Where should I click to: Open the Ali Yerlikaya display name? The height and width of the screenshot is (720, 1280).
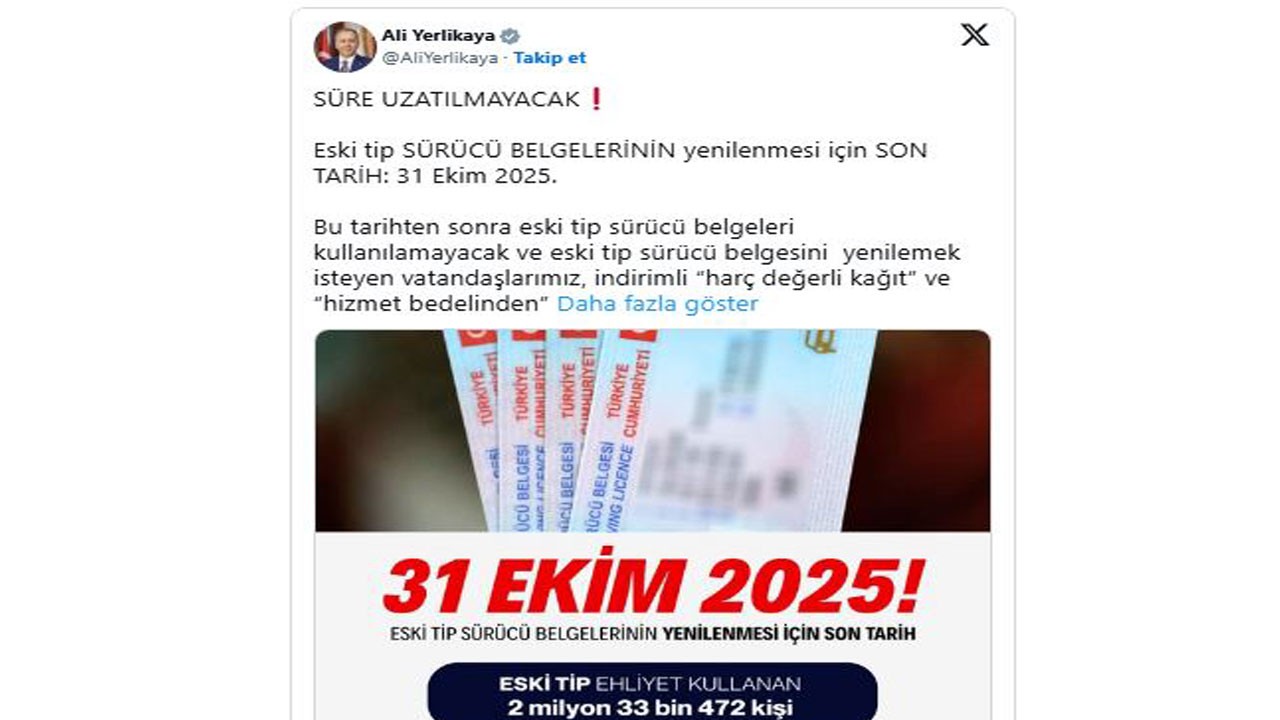click(438, 36)
